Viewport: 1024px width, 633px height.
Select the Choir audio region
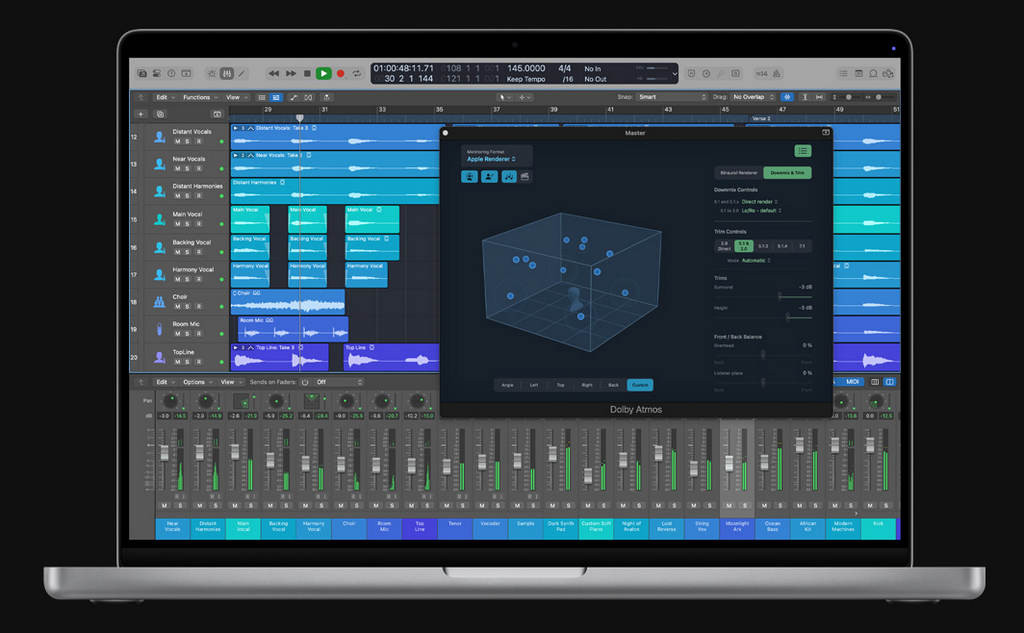288,302
